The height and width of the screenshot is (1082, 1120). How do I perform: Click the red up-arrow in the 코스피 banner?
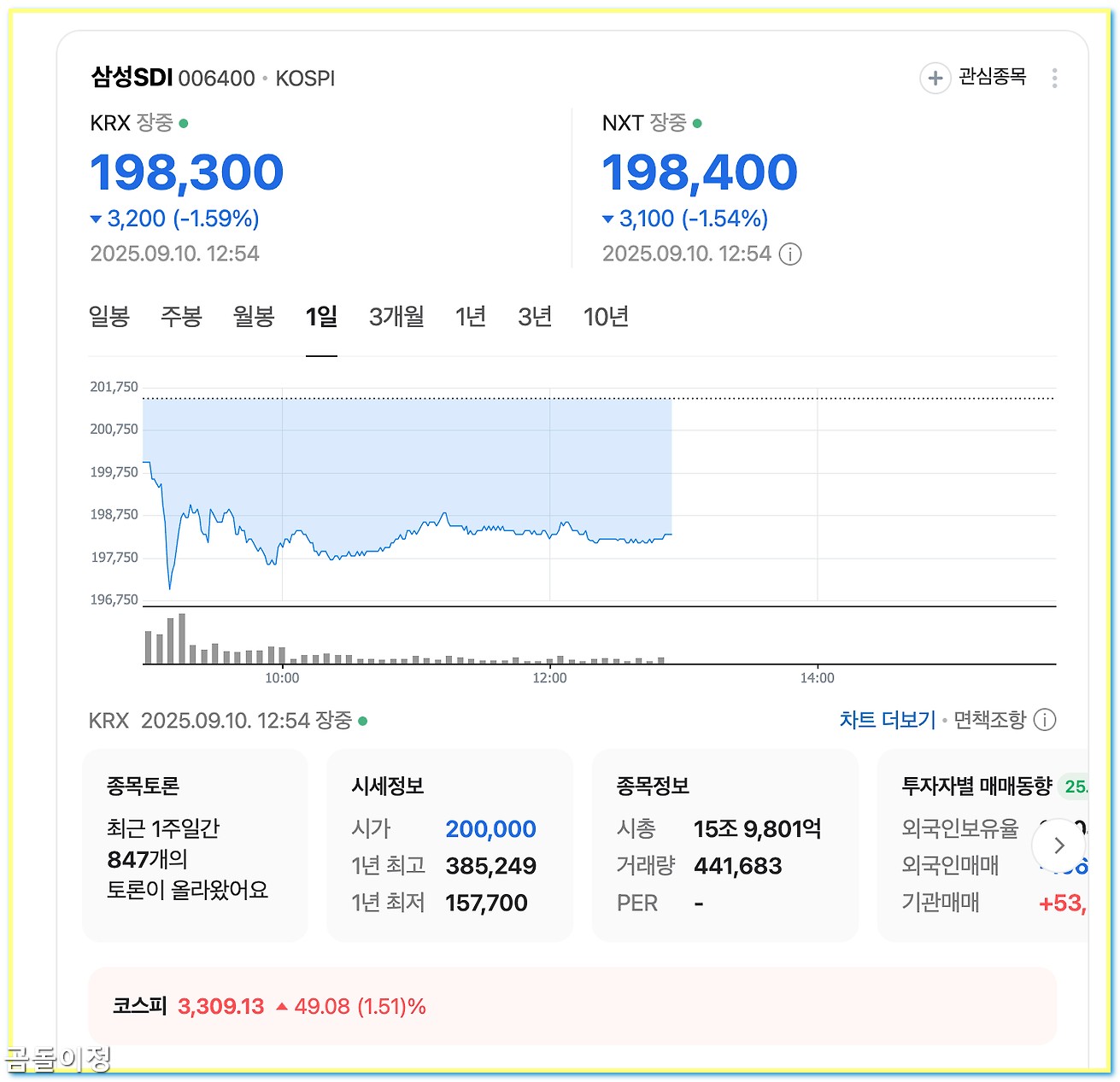click(282, 1006)
